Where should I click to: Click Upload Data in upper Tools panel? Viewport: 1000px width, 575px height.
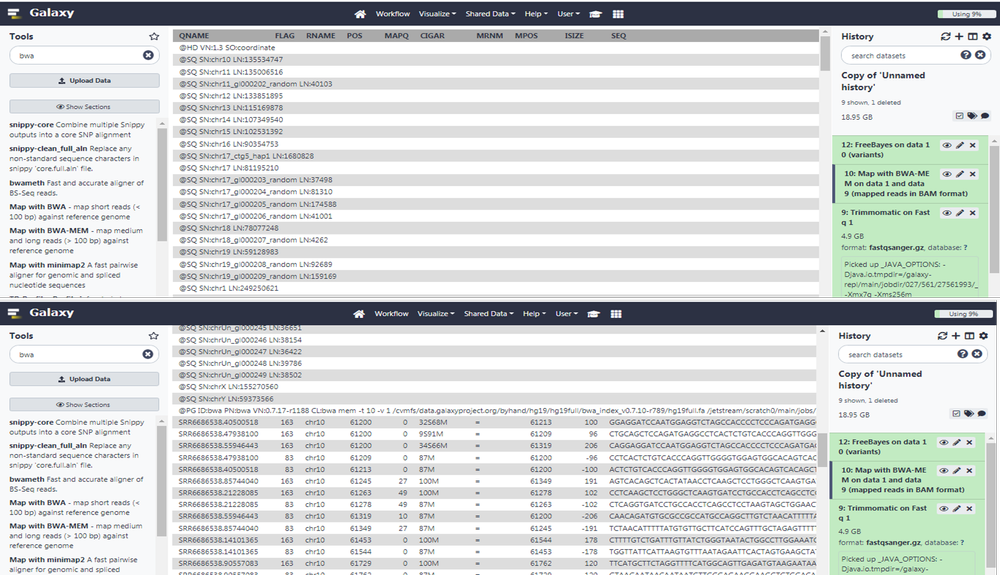tap(84, 81)
